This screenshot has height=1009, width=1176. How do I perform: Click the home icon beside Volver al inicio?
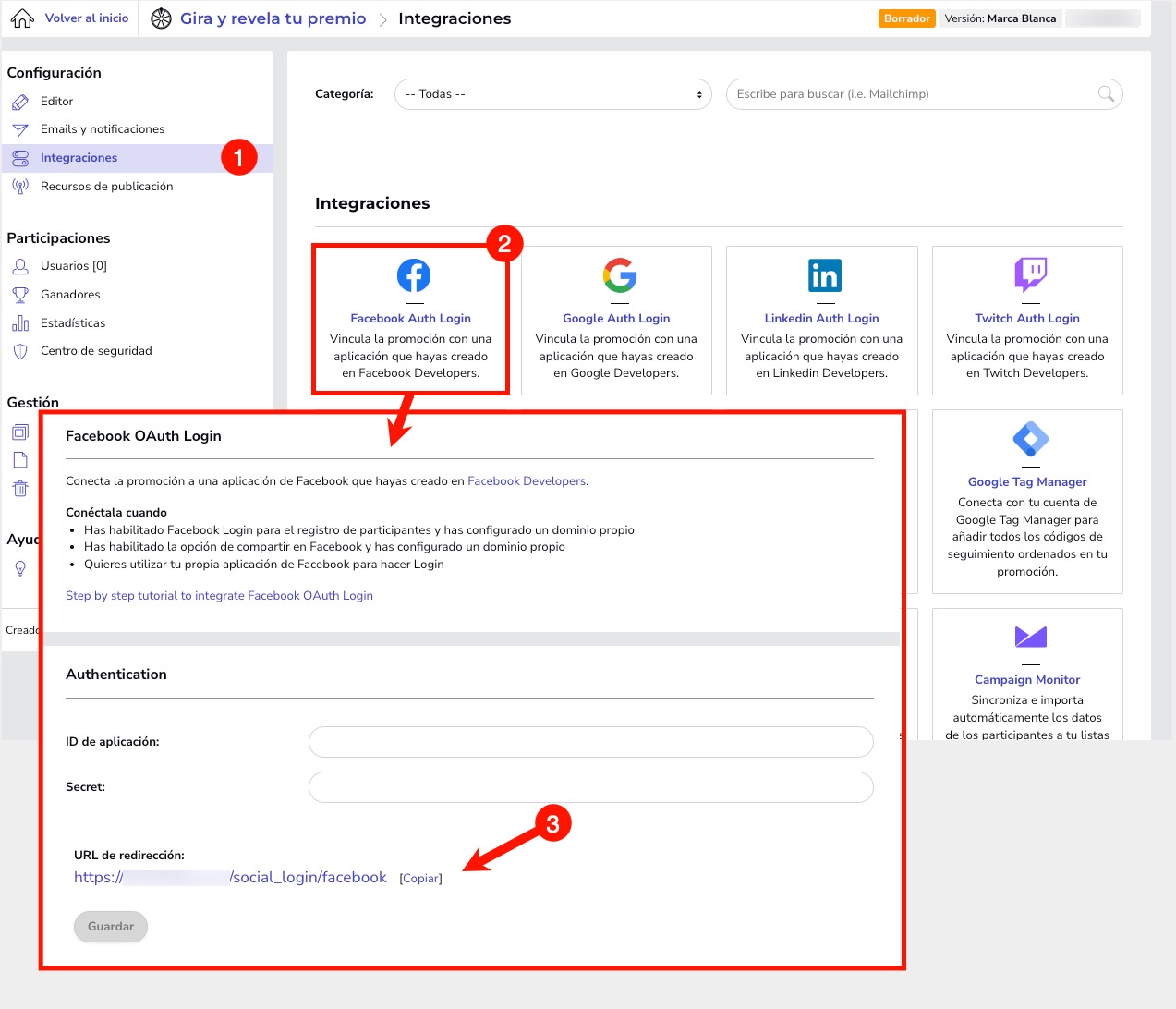22,18
